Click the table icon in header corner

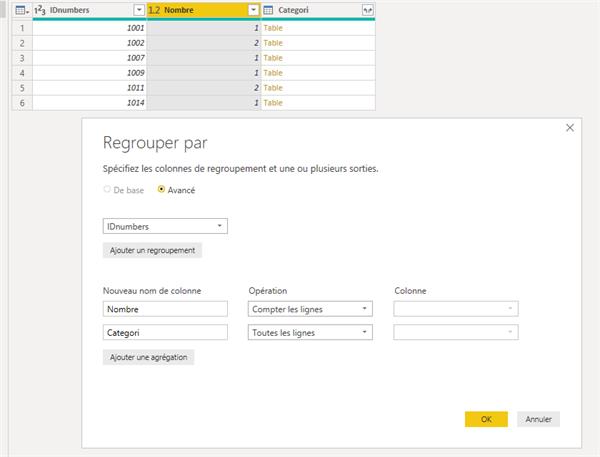21,9
